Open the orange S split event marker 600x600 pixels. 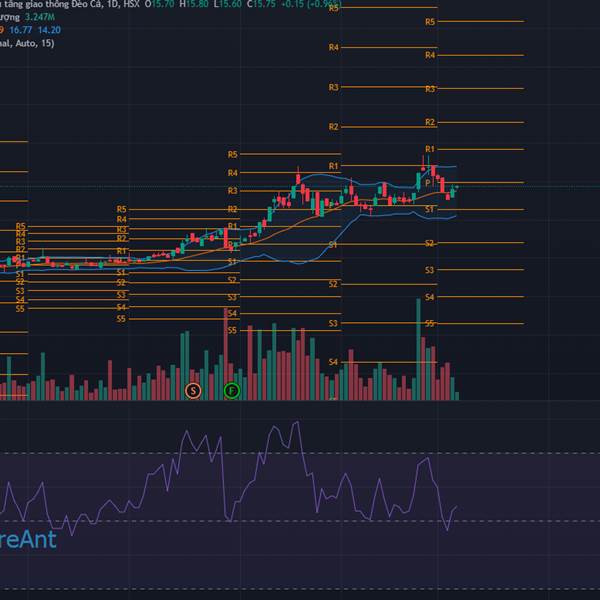(193, 391)
